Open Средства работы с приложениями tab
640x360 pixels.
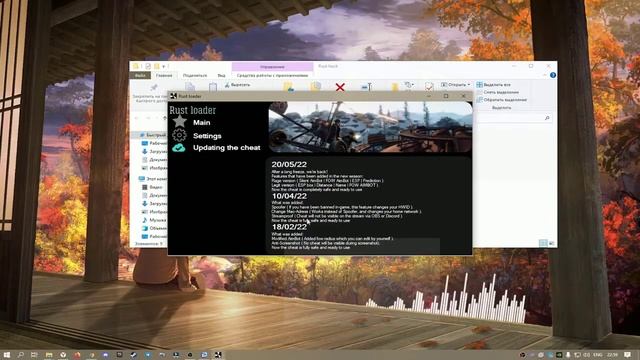272,76
